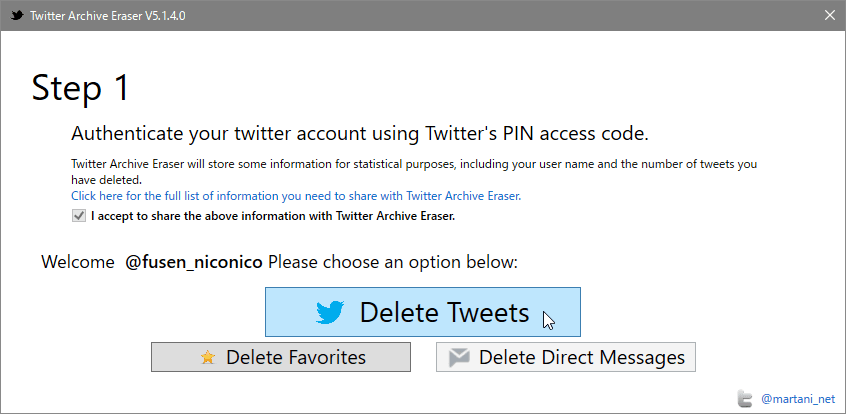
Task: Click the 'I accept to share' checkbox label
Action: pos(273,216)
